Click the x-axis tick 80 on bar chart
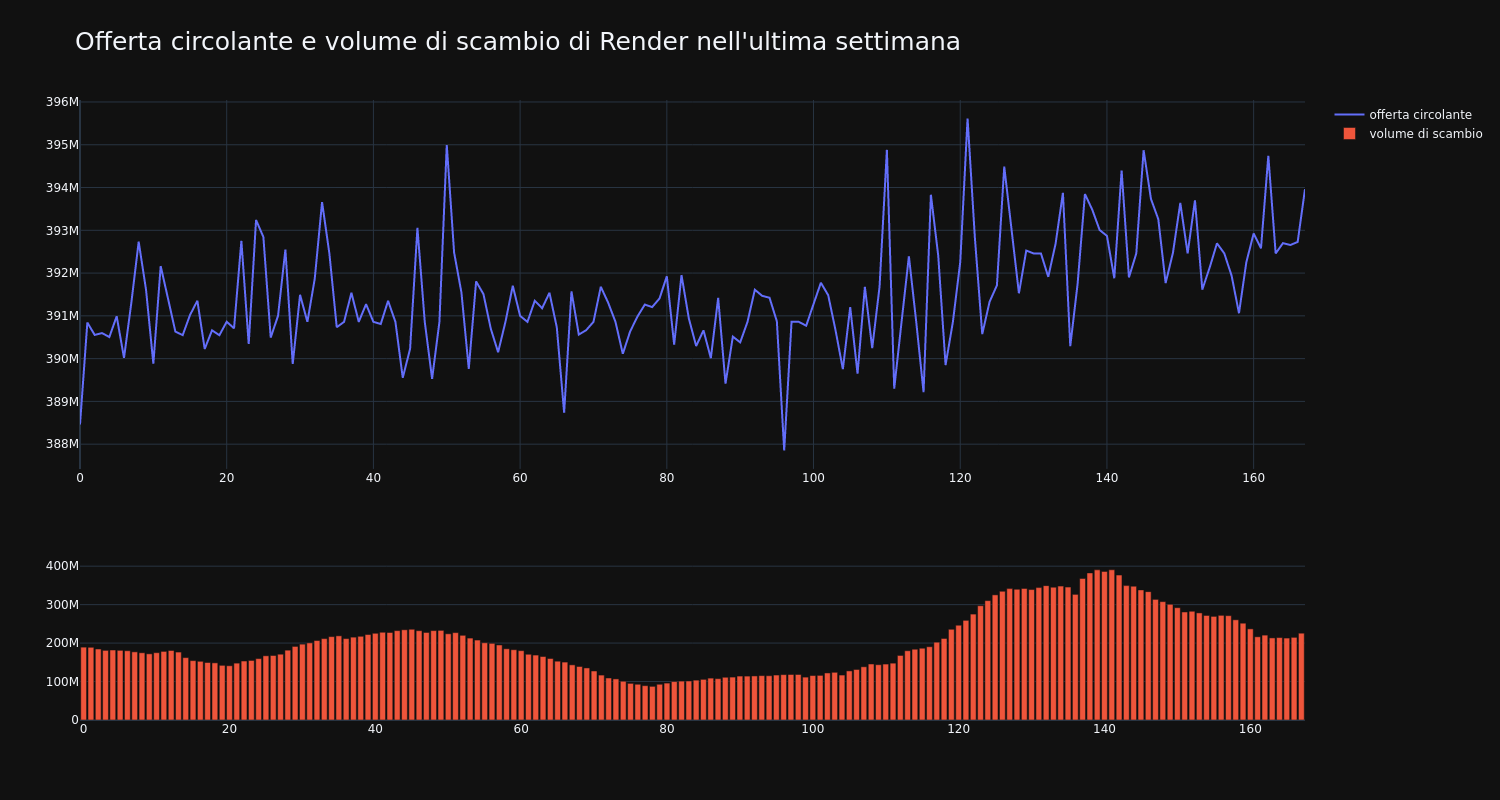The image size is (1500, 800). pos(667,729)
